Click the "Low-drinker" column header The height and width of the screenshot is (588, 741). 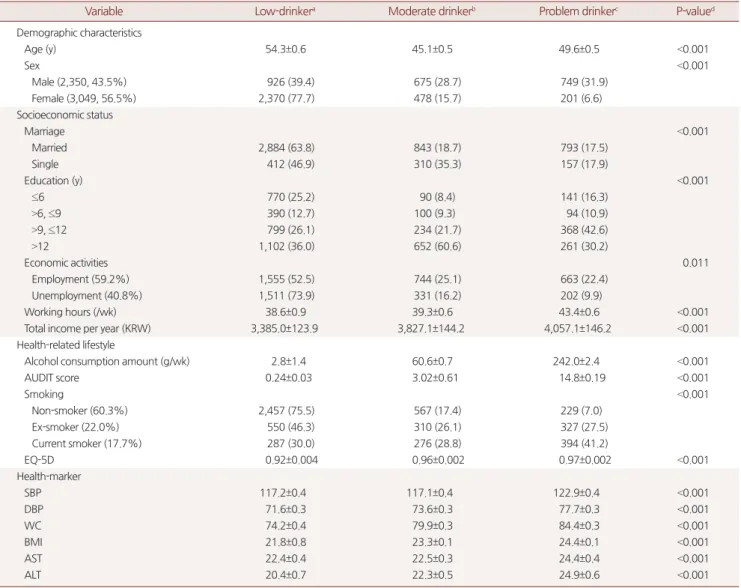(285, 11)
